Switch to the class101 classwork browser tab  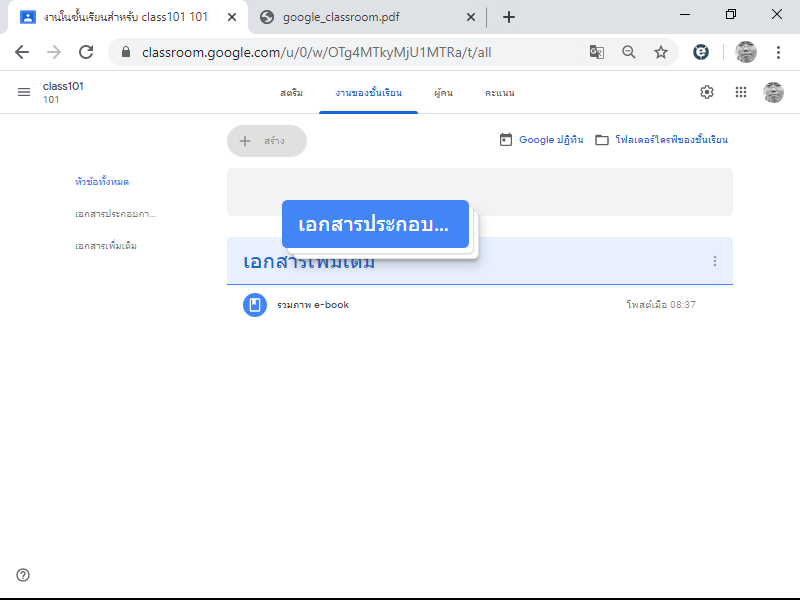(128, 17)
